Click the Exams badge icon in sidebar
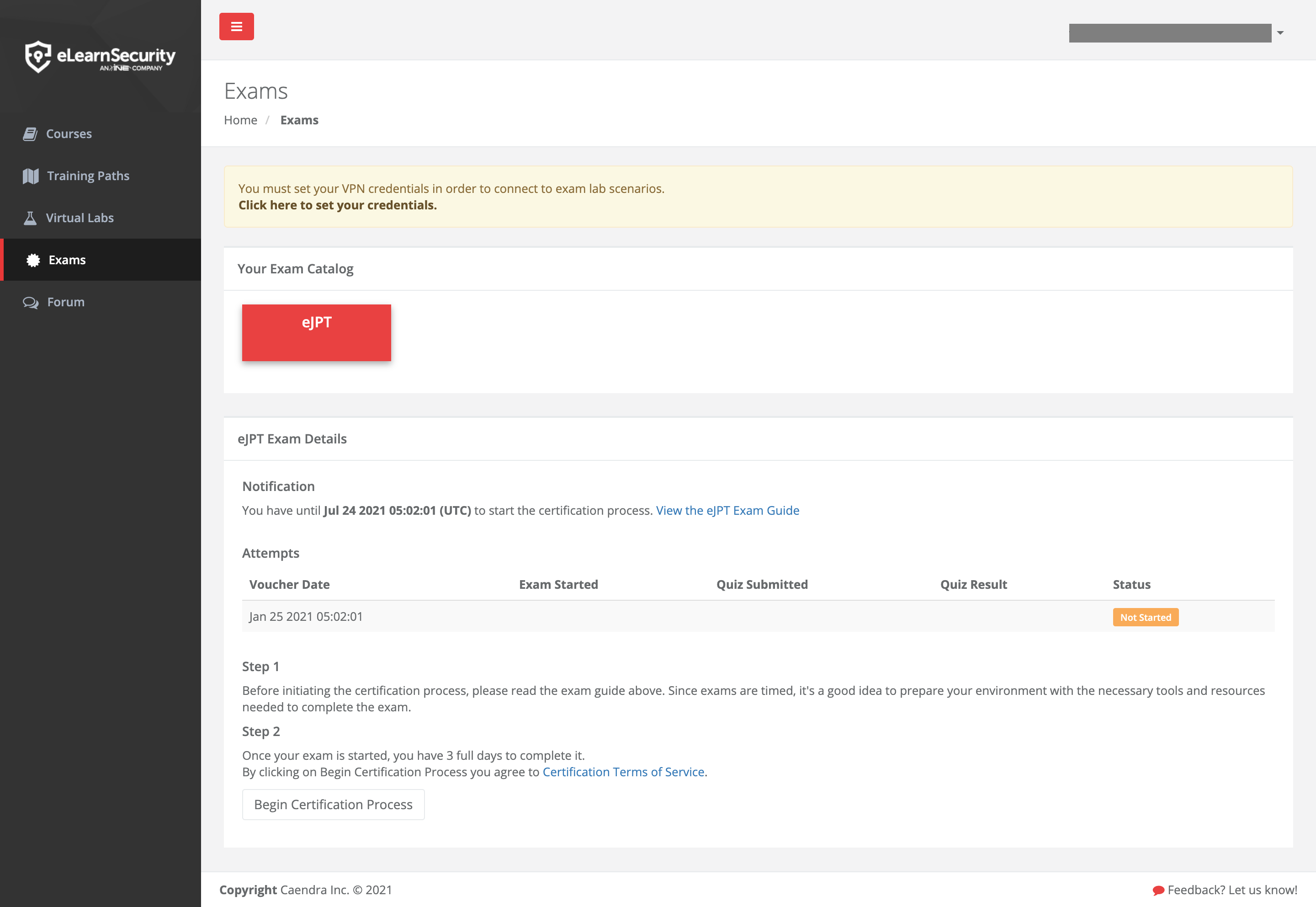The width and height of the screenshot is (1316, 907). [x=32, y=260]
